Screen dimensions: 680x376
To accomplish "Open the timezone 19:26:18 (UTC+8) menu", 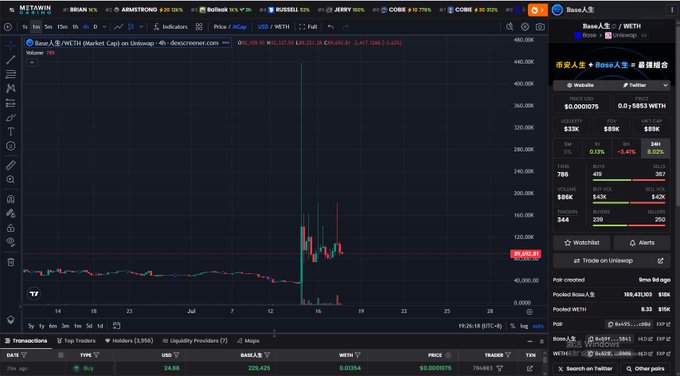I will coord(480,326).
